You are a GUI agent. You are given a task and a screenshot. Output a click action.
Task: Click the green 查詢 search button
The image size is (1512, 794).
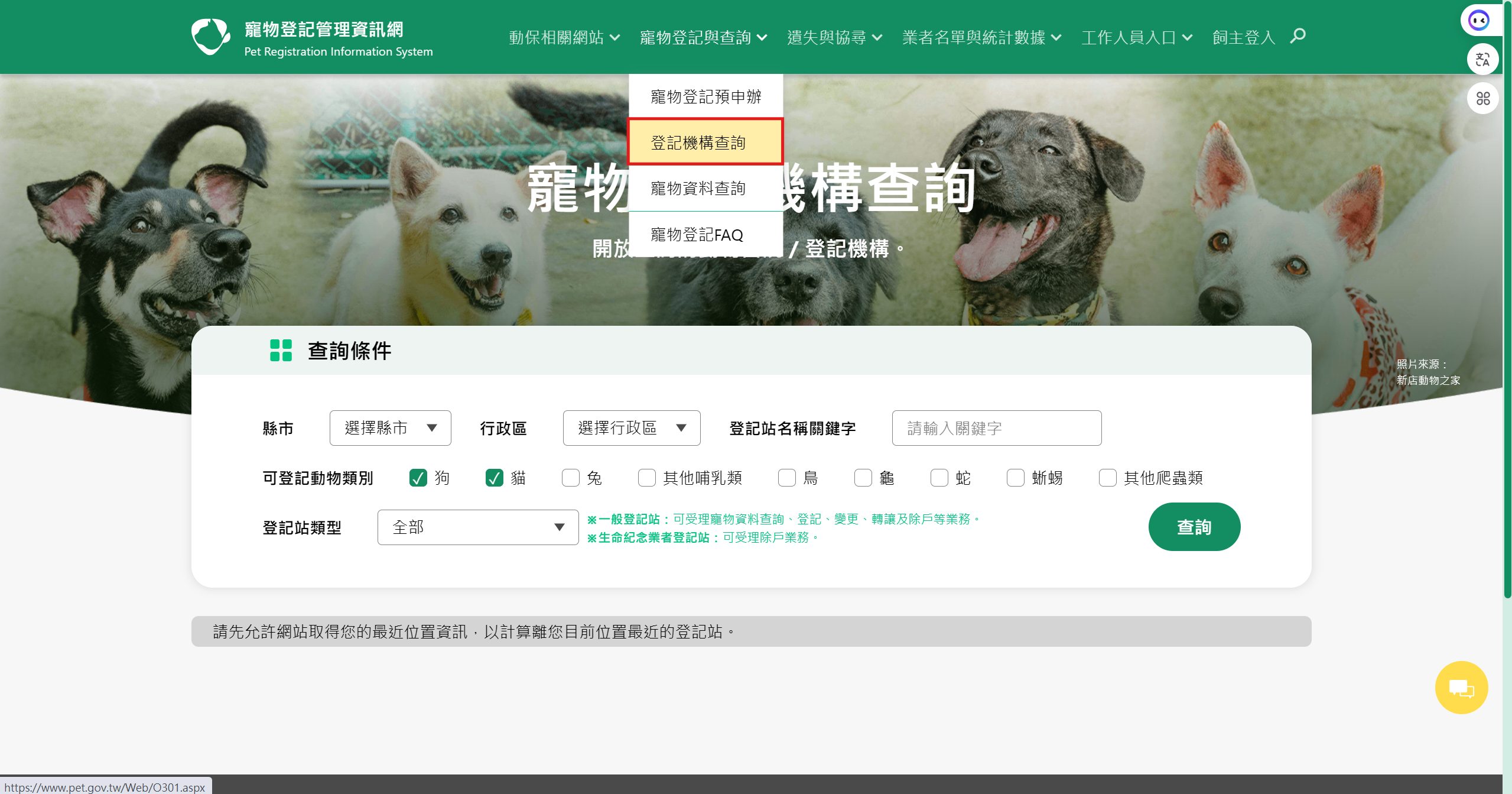point(1194,526)
